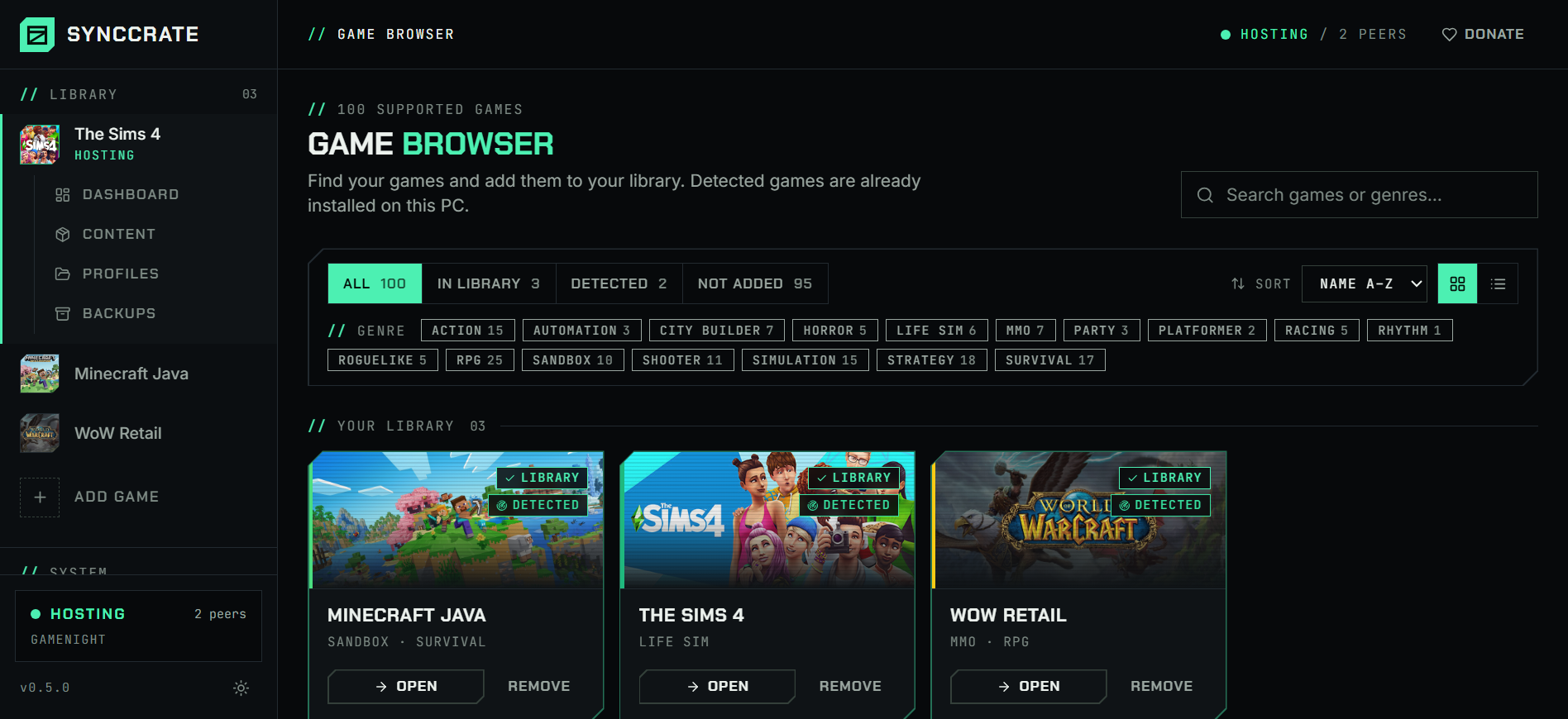Image resolution: width=1568 pixels, height=719 pixels.
Task: Toggle the Party genre filter
Action: 1102,331
